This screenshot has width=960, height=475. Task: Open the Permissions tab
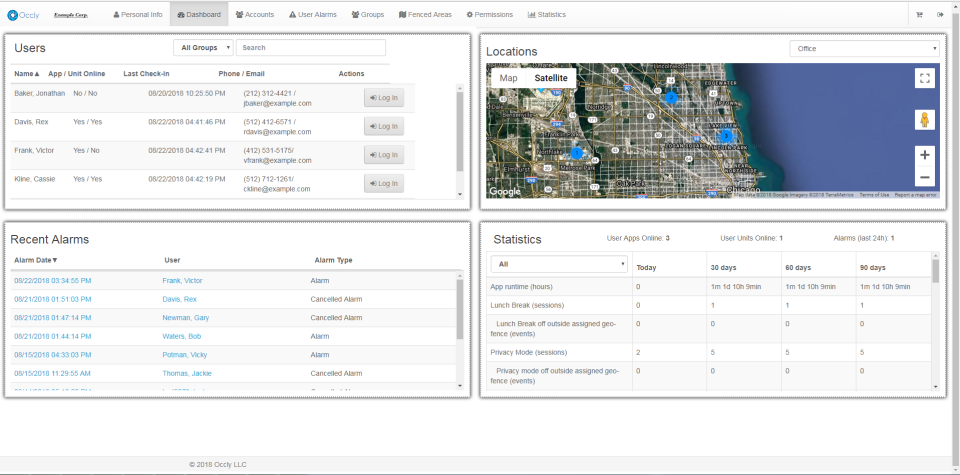pyautogui.click(x=489, y=15)
